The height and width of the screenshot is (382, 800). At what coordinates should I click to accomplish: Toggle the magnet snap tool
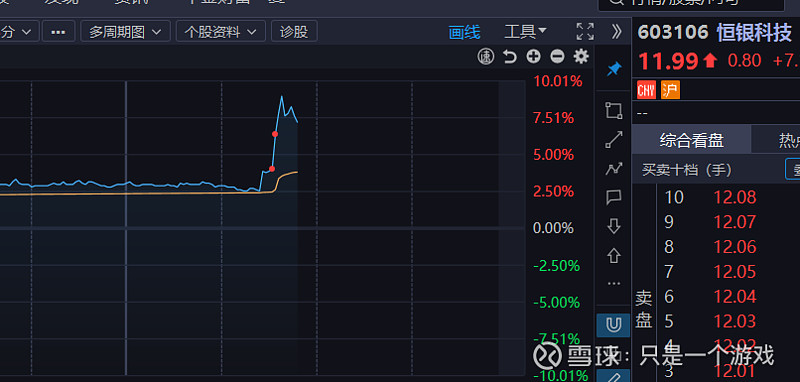pyautogui.click(x=613, y=325)
